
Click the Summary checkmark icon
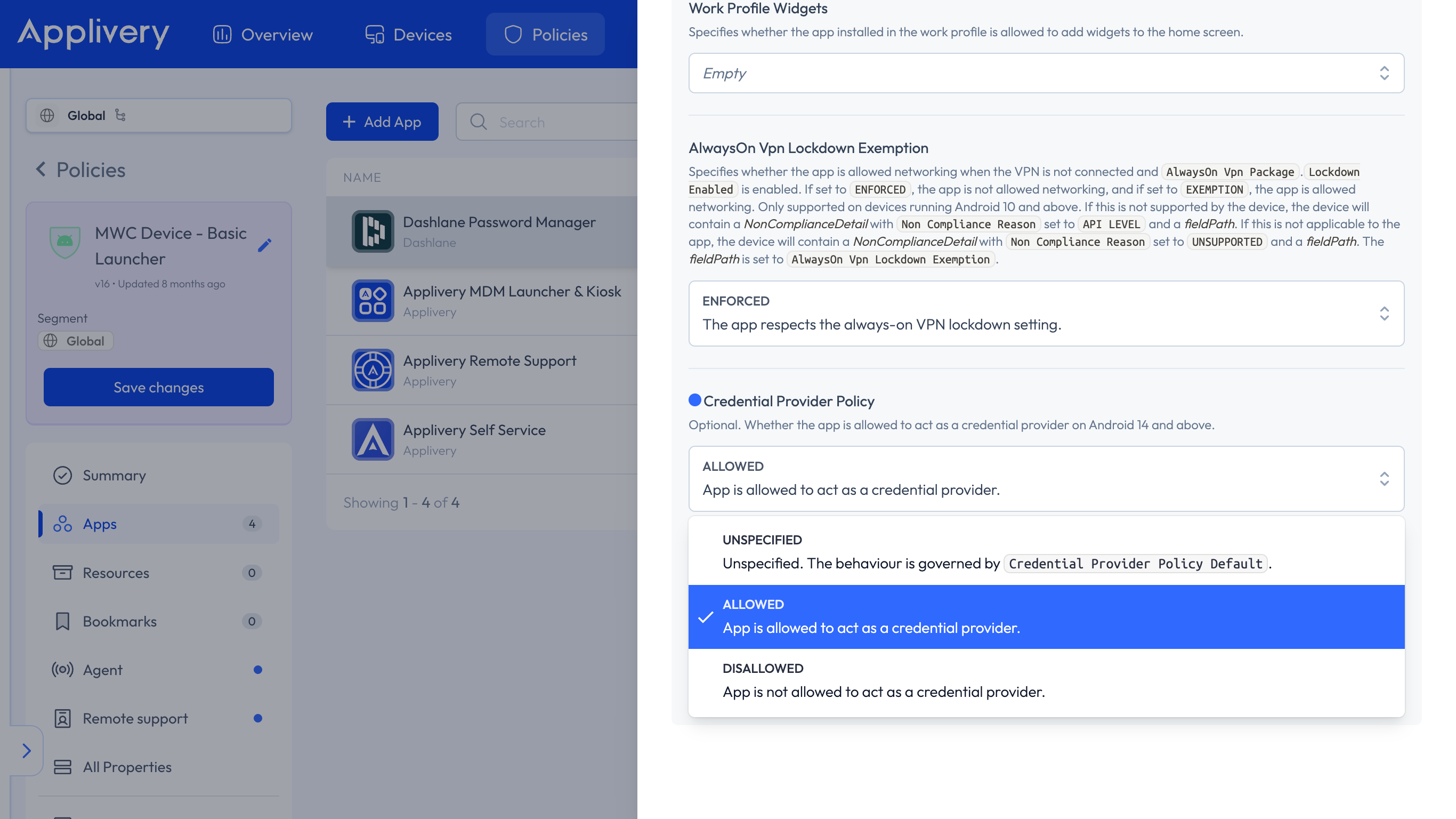tap(62, 475)
